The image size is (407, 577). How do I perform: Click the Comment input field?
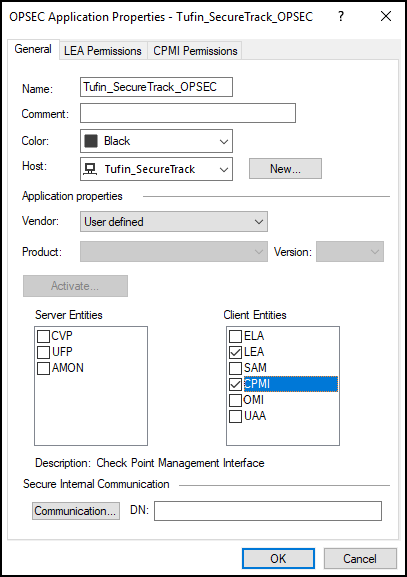tap(188, 113)
